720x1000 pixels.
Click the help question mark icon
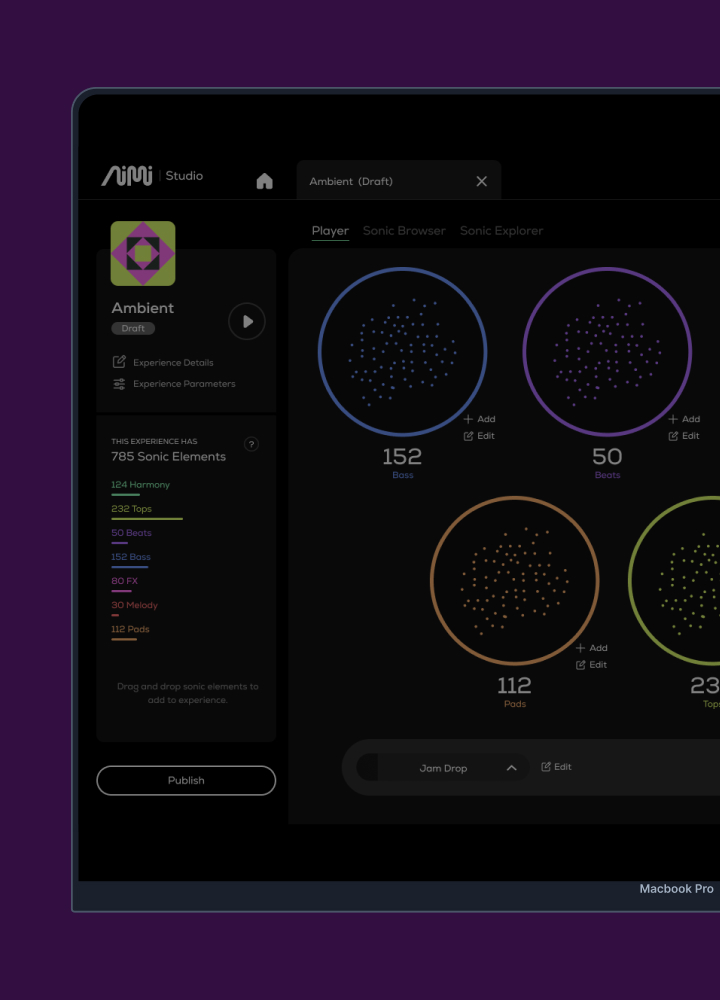252,444
